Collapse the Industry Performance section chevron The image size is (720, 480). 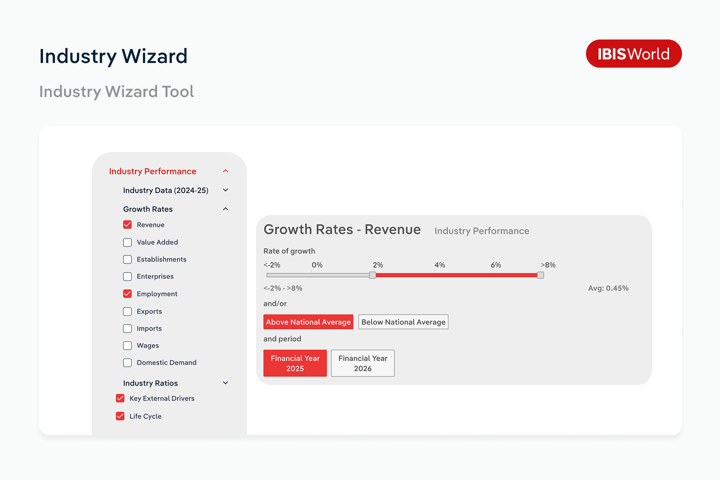tap(225, 171)
